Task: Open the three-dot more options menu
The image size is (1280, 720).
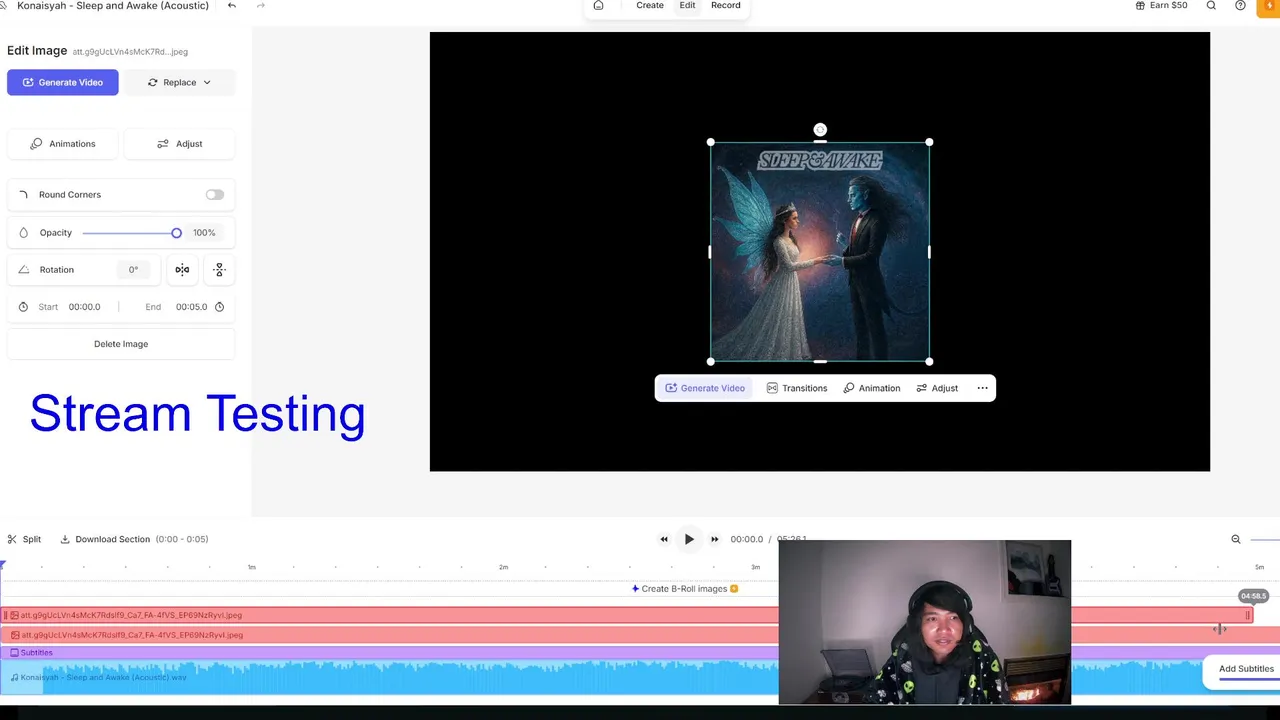Action: (x=982, y=388)
